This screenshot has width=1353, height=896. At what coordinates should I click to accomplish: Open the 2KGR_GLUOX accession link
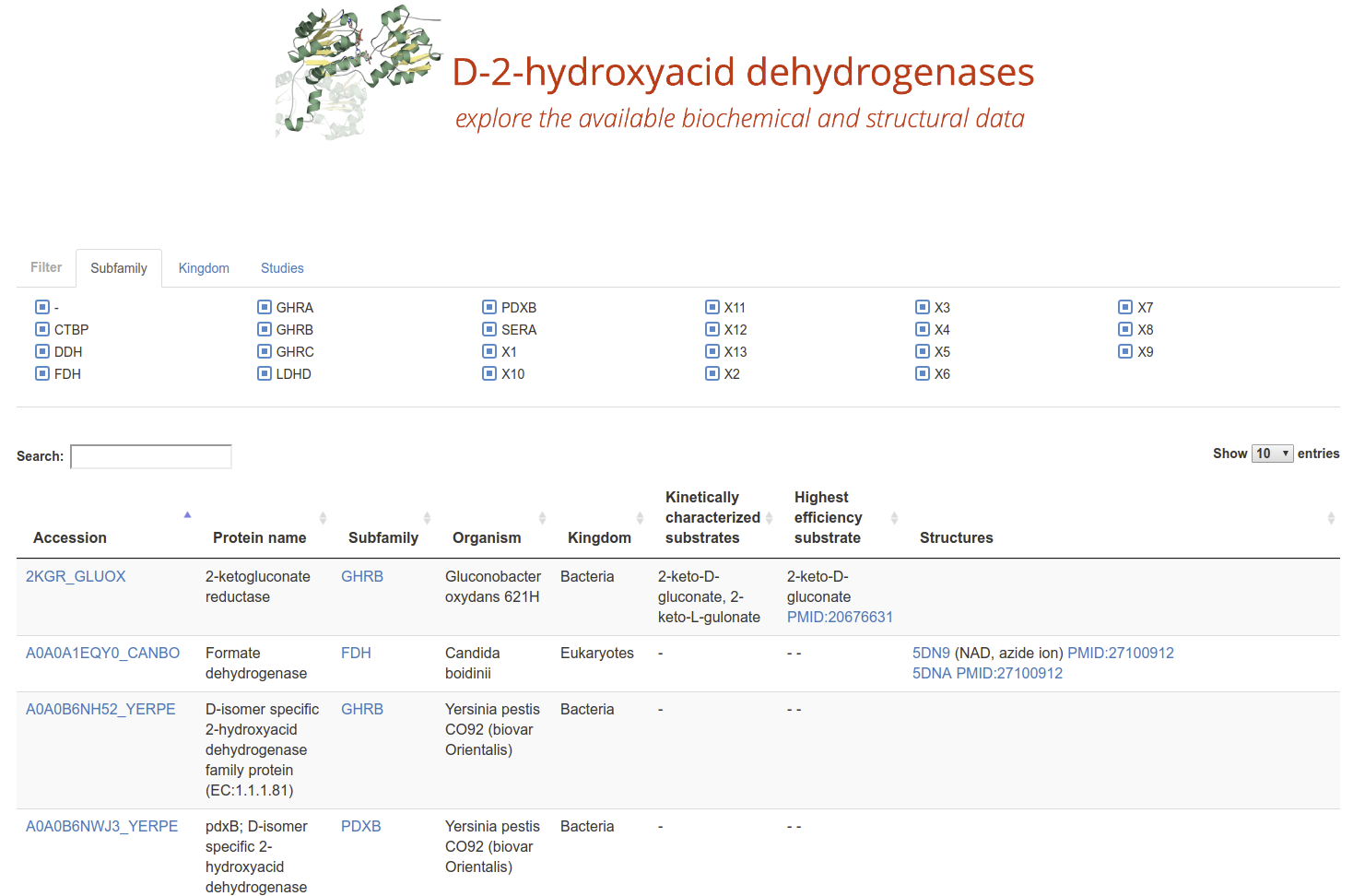coord(76,576)
